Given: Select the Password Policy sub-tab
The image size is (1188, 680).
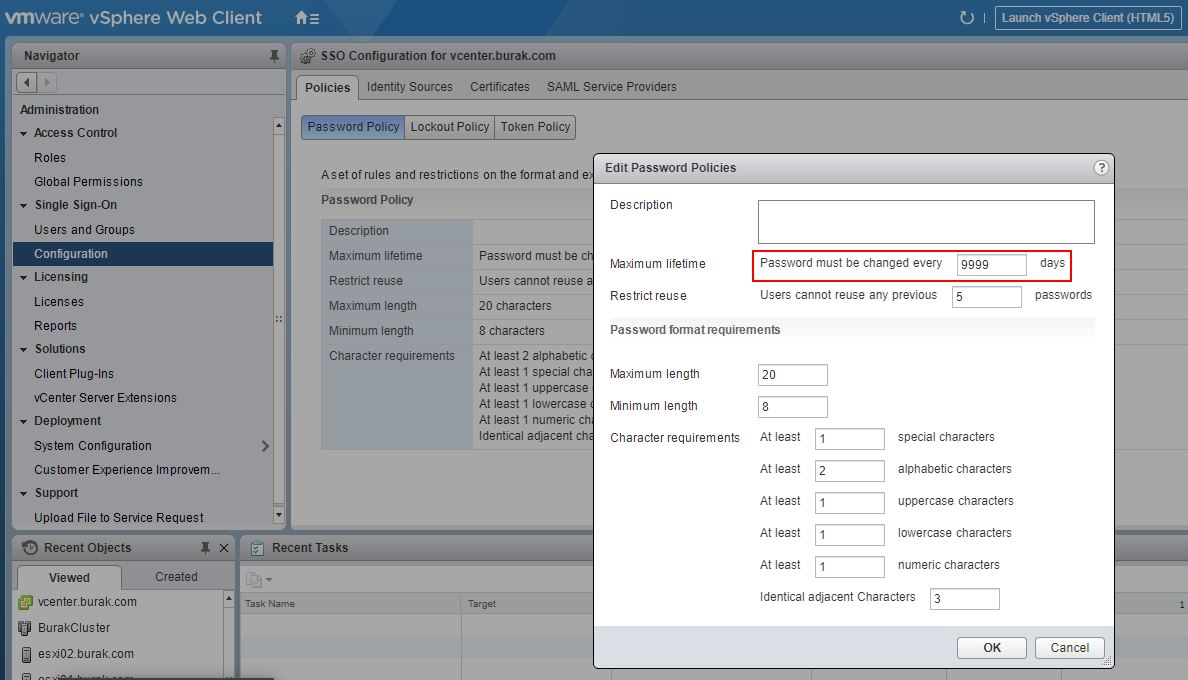Looking at the screenshot, I should (x=353, y=127).
